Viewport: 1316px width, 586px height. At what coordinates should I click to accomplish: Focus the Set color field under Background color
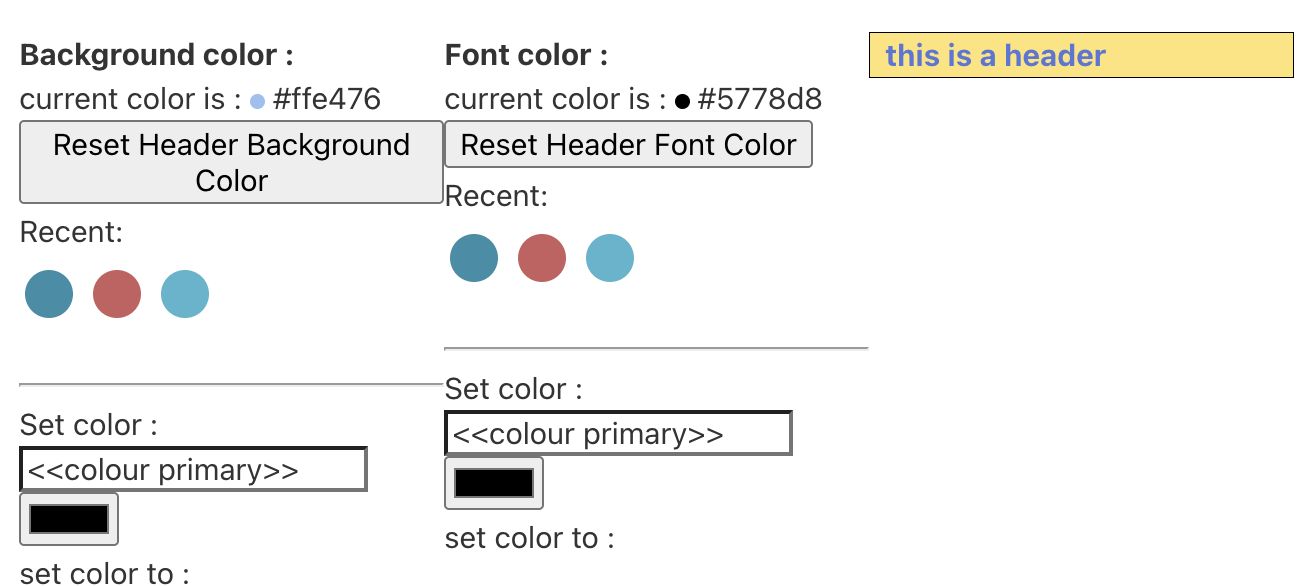193,470
